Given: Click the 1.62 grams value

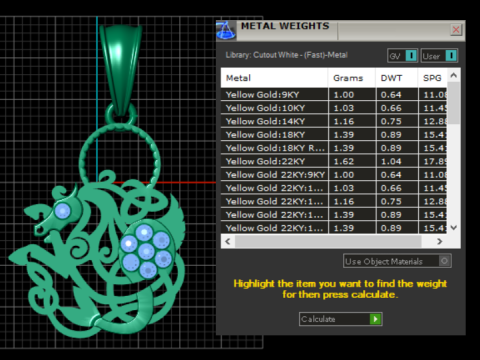Looking at the screenshot, I should point(344,161).
